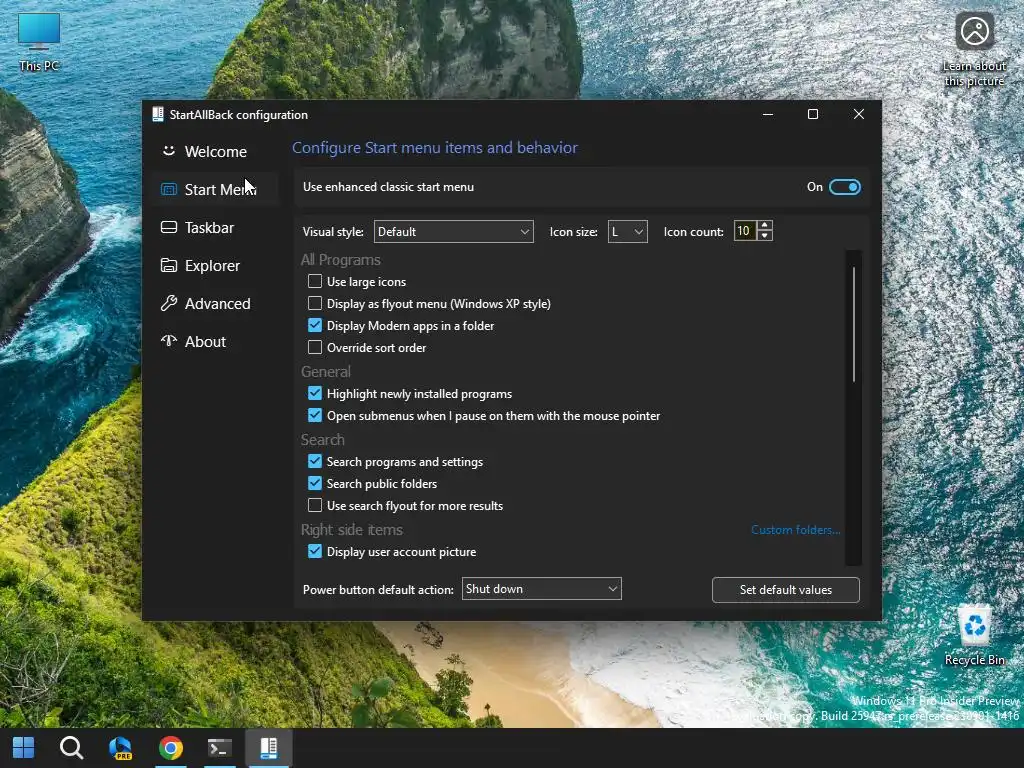Screen dimensions: 1024x768
Task: Uncheck Display Modern apps in a folder
Action: (315, 325)
